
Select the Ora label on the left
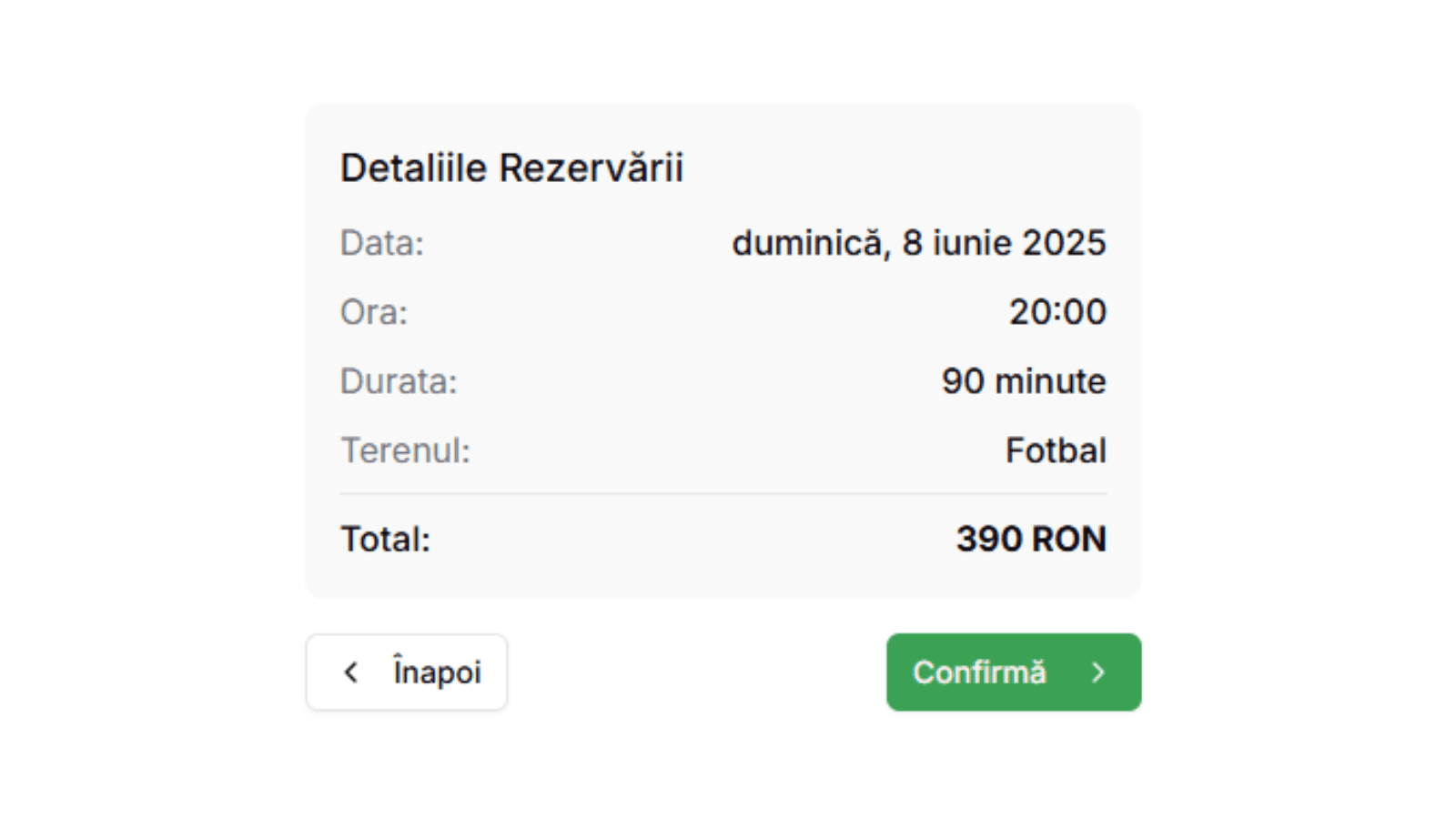373,312
